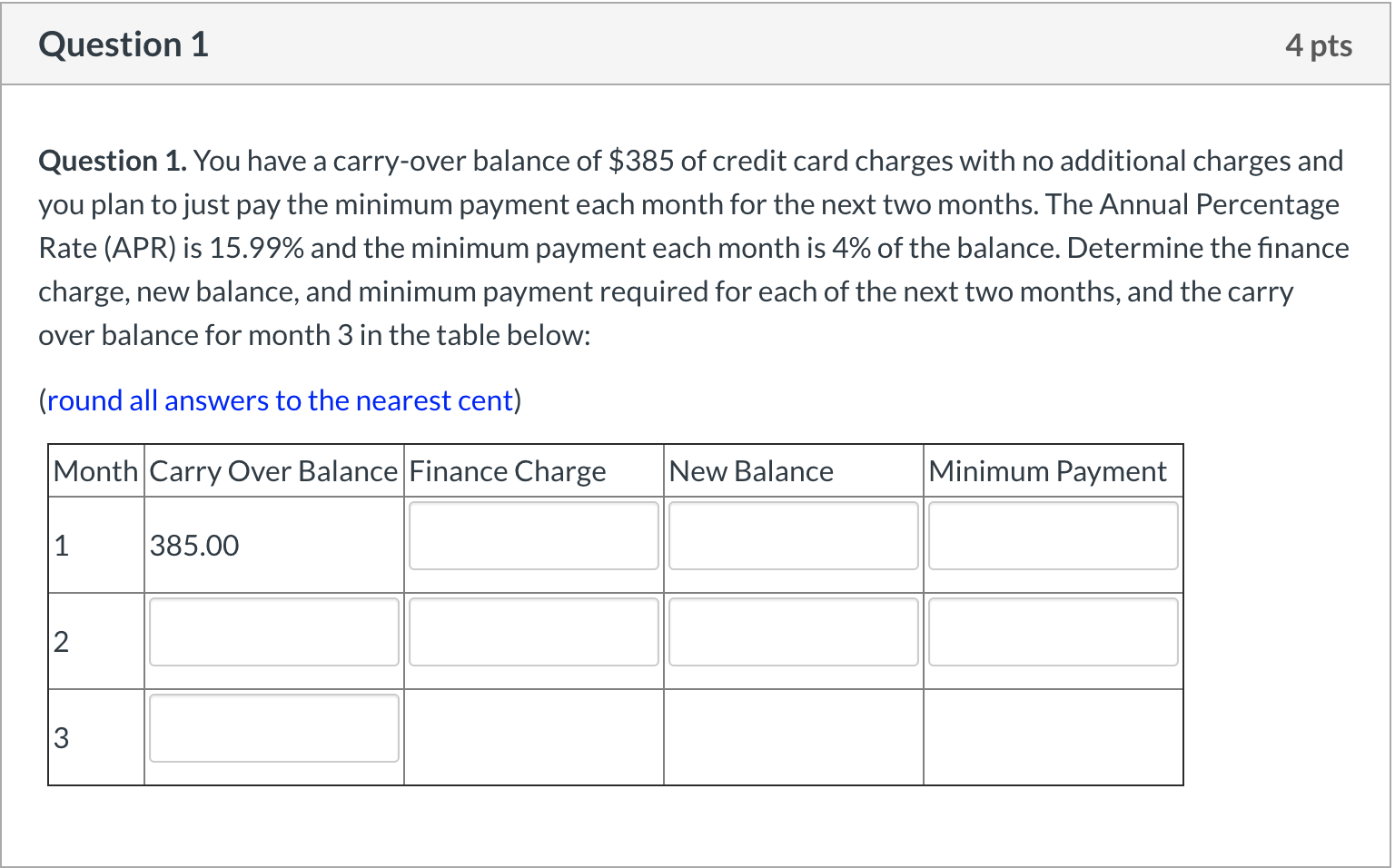Click the Carry Over Balance column header
Screen dimensions: 1395x868
click(x=273, y=470)
